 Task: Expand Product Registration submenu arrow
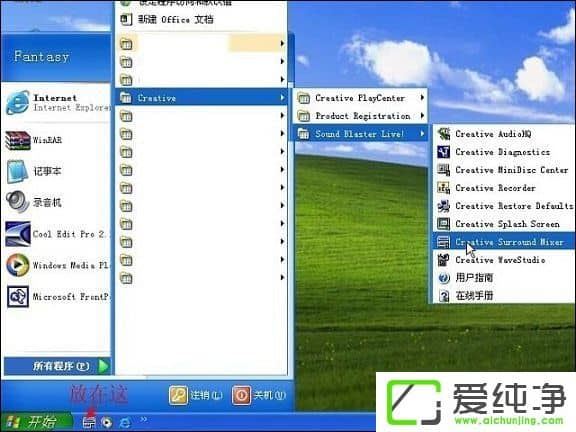tap(422, 116)
